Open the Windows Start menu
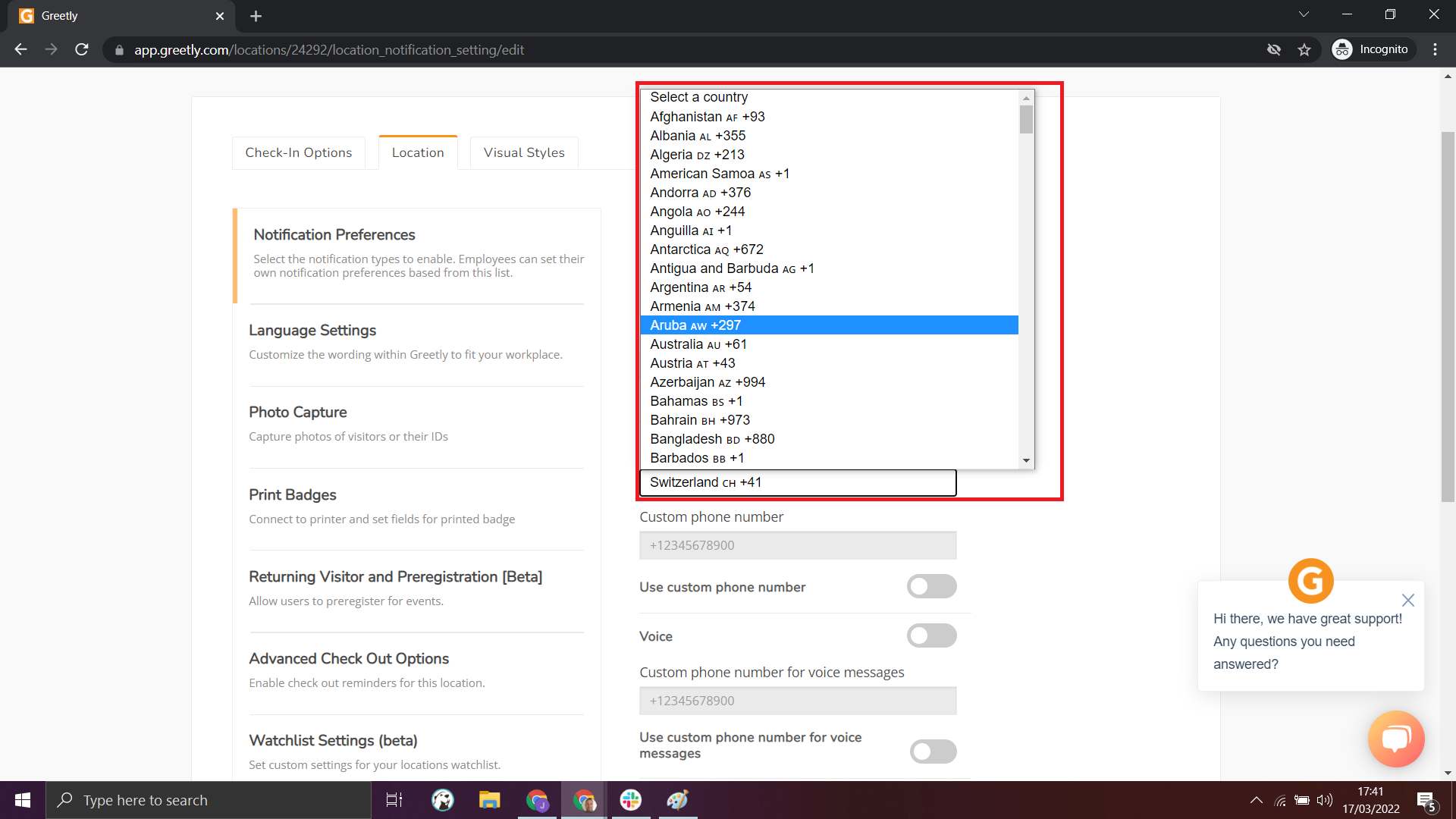This screenshot has height=819, width=1456. coord(23,800)
